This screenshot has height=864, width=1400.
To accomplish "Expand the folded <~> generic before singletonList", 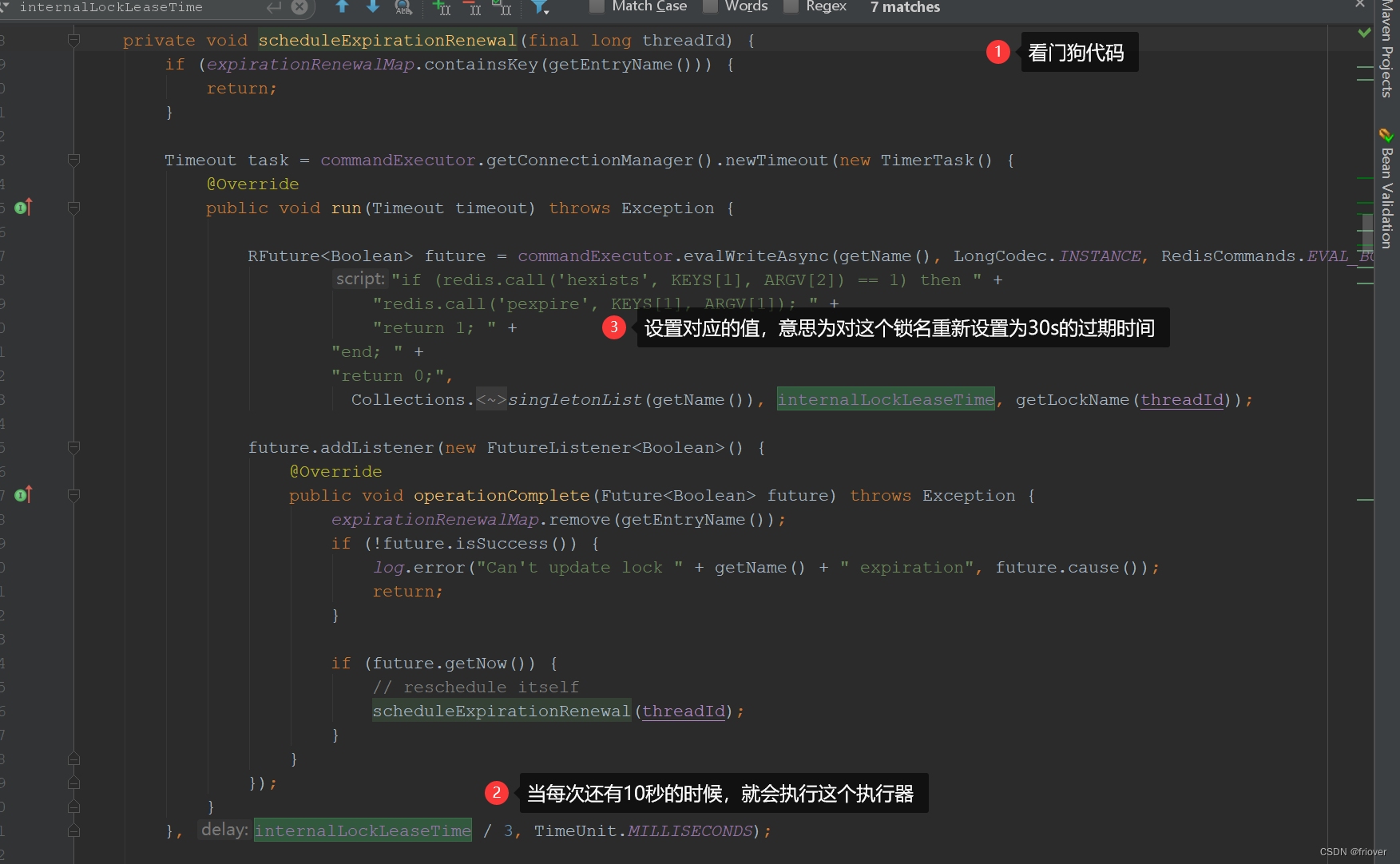I will point(491,399).
